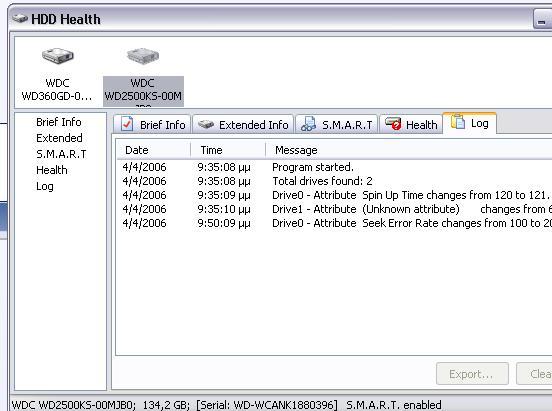Open the Health tab
The width and height of the screenshot is (552, 411).
[411, 124]
